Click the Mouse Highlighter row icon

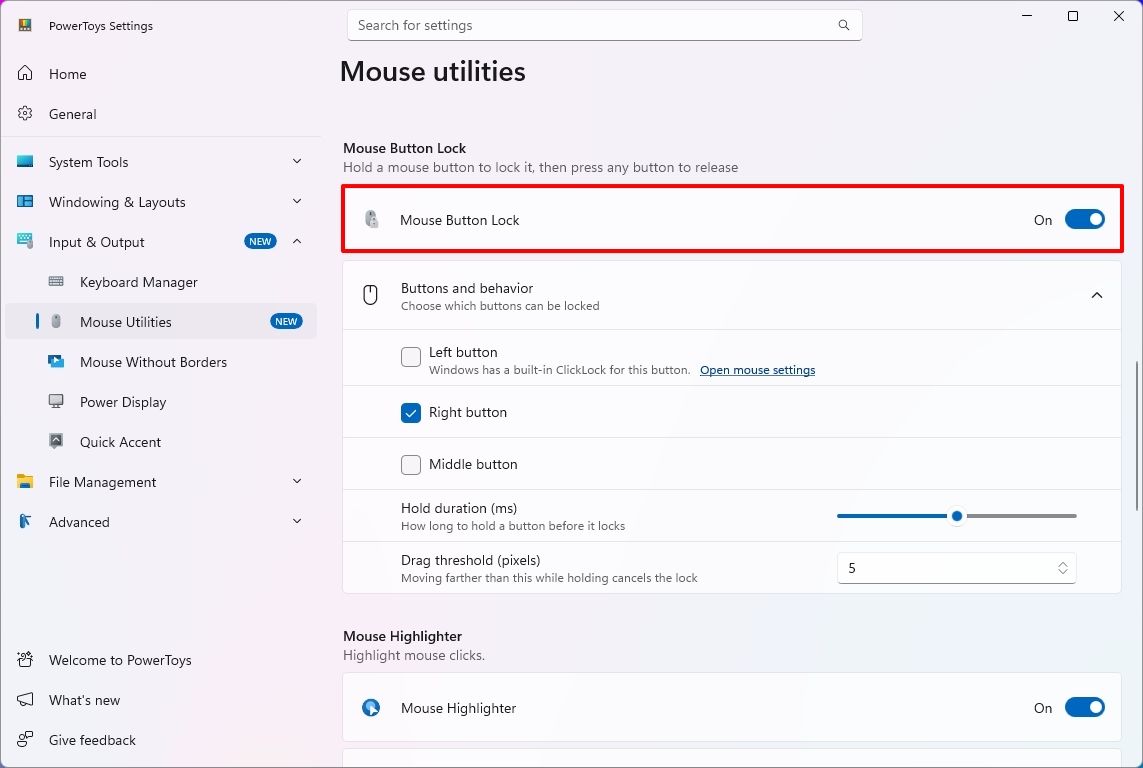[371, 708]
